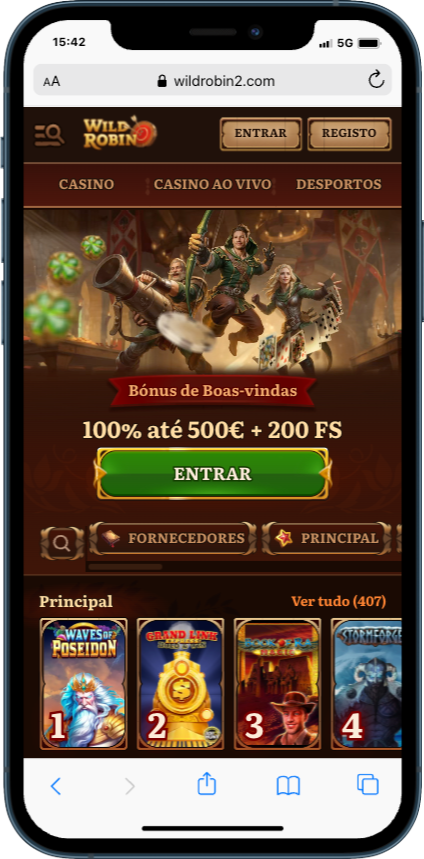424x859 pixels.
Task: Switch to Casino ao Vivo tab
Action: click(x=212, y=185)
